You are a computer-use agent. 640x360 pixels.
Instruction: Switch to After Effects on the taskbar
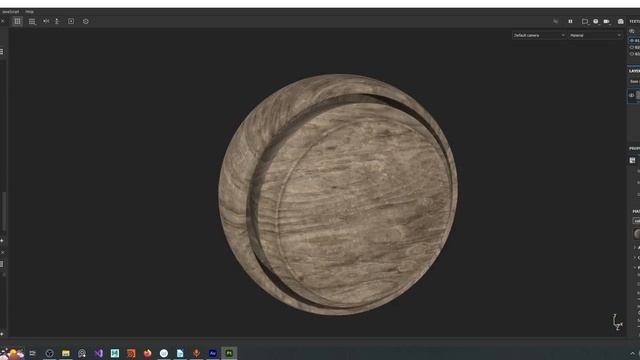pyautogui.click(x=213, y=353)
